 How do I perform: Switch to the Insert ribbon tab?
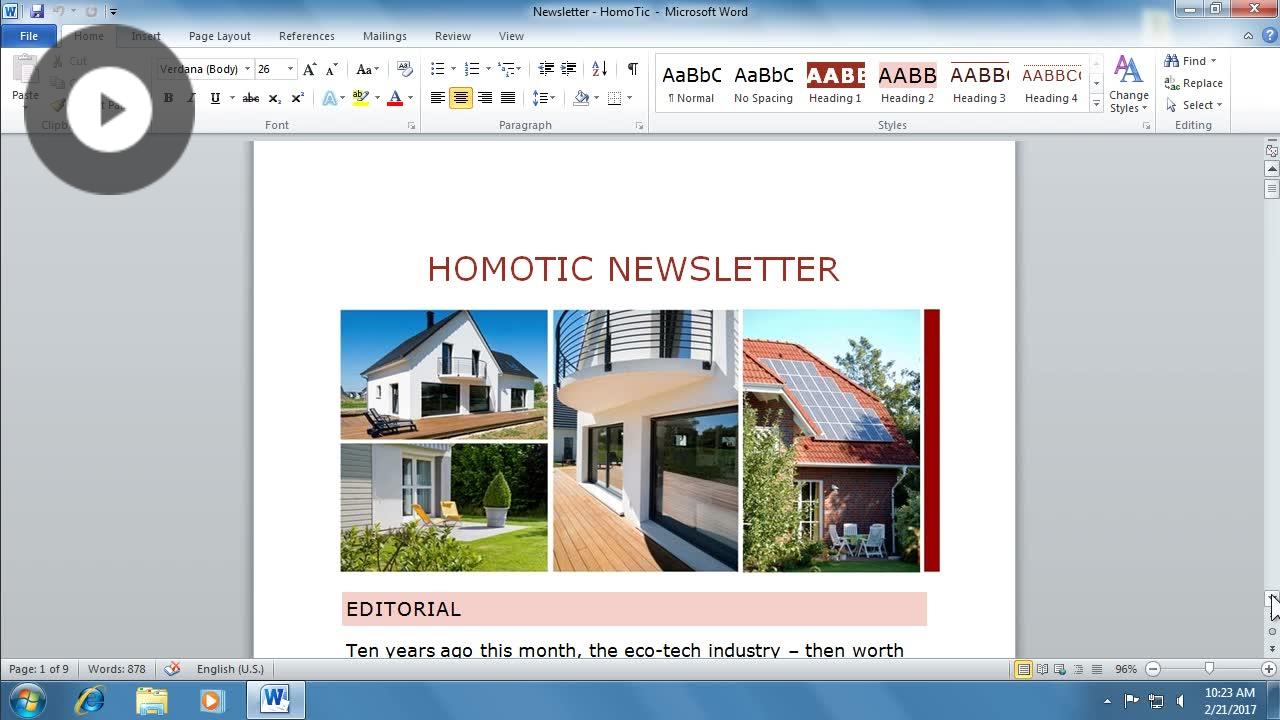coord(146,35)
